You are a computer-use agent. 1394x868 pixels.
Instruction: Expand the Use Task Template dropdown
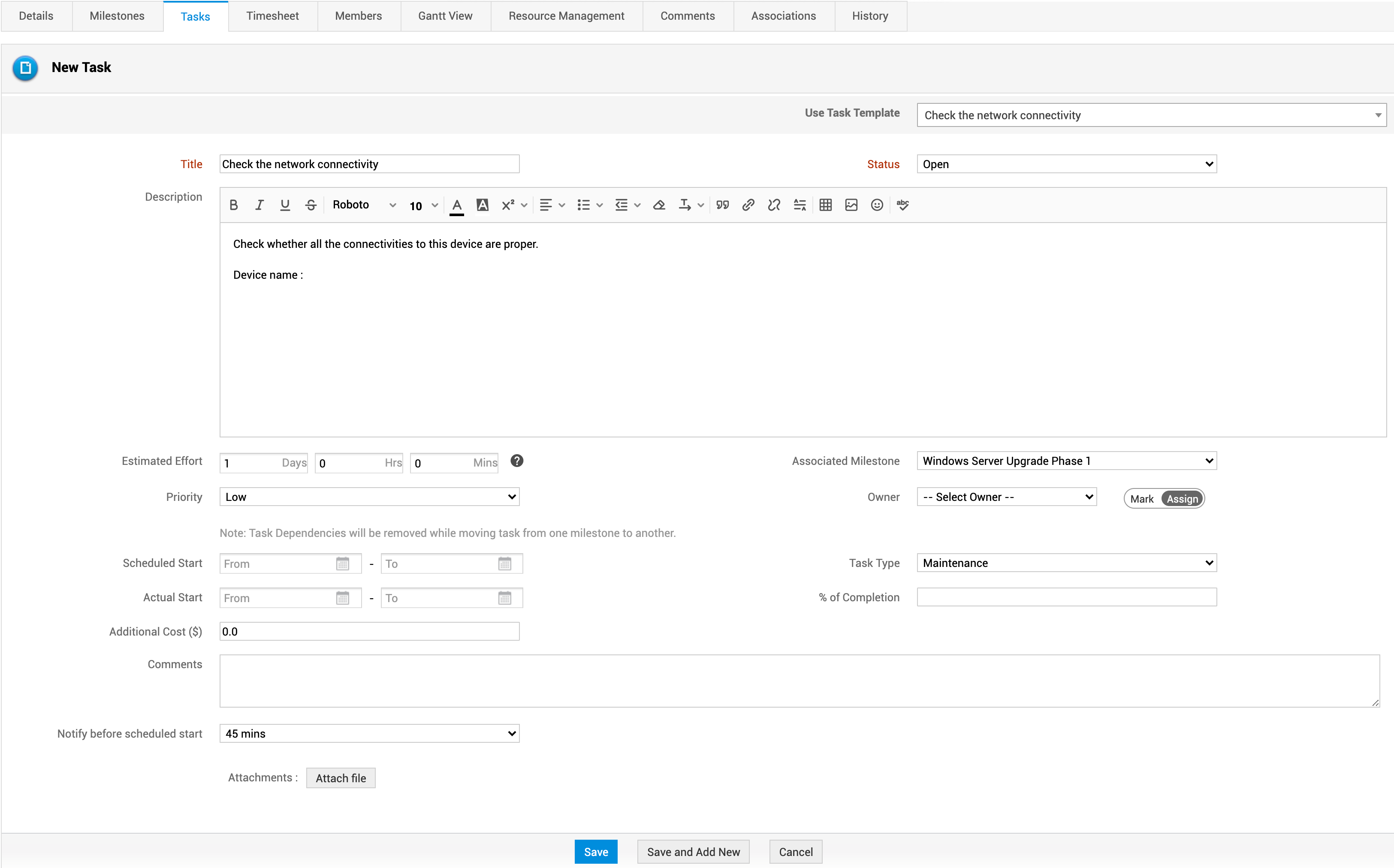pos(1151,115)
